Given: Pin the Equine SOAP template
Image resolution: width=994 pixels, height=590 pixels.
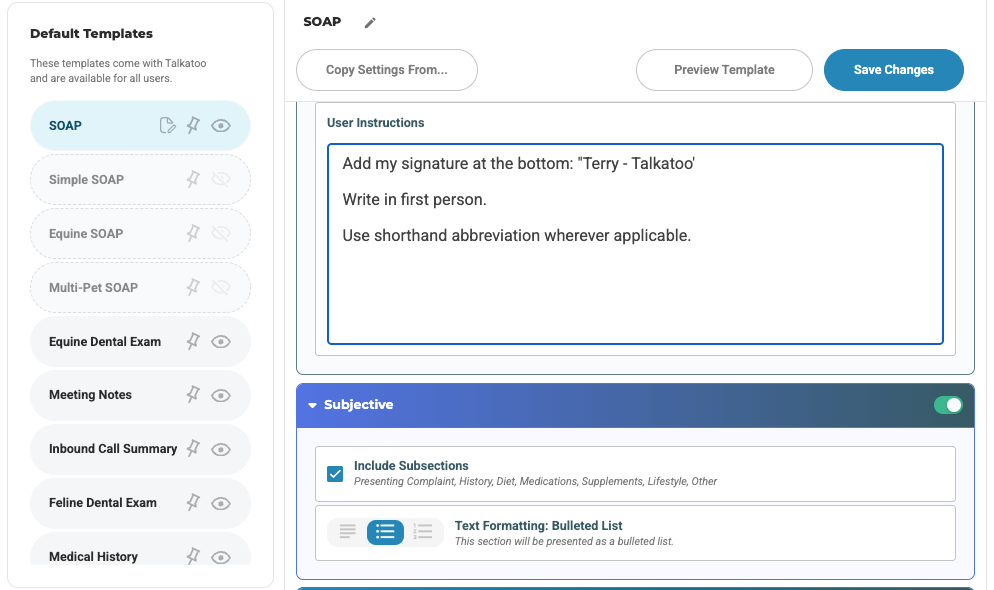Looking at the screenshot, I should point(193,233).
